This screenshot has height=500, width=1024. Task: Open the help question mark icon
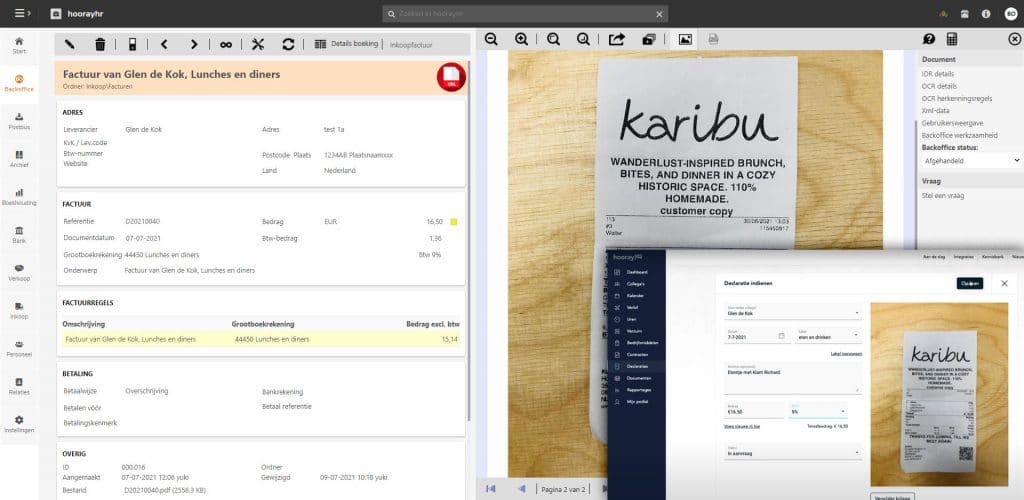(929, 39)
